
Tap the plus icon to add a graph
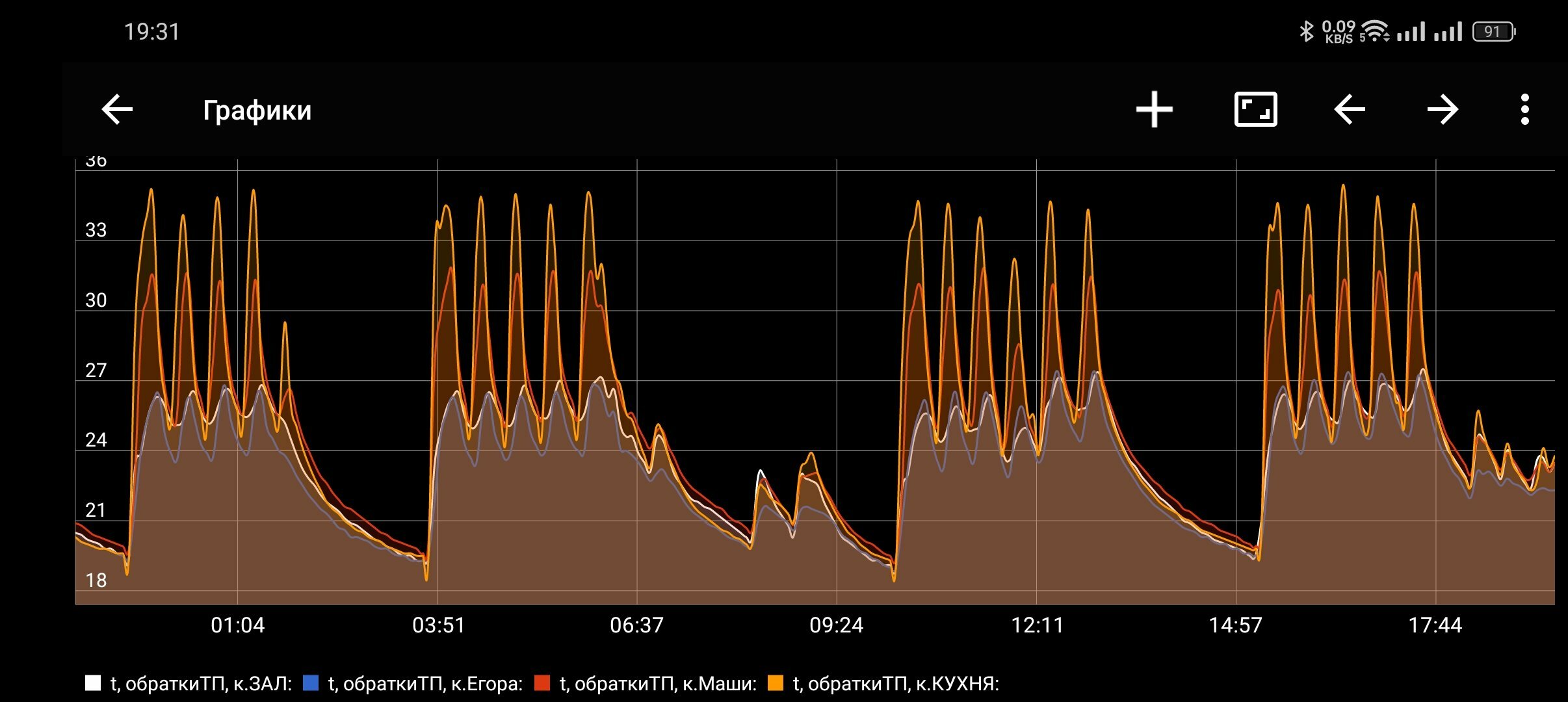(1155, 109)
